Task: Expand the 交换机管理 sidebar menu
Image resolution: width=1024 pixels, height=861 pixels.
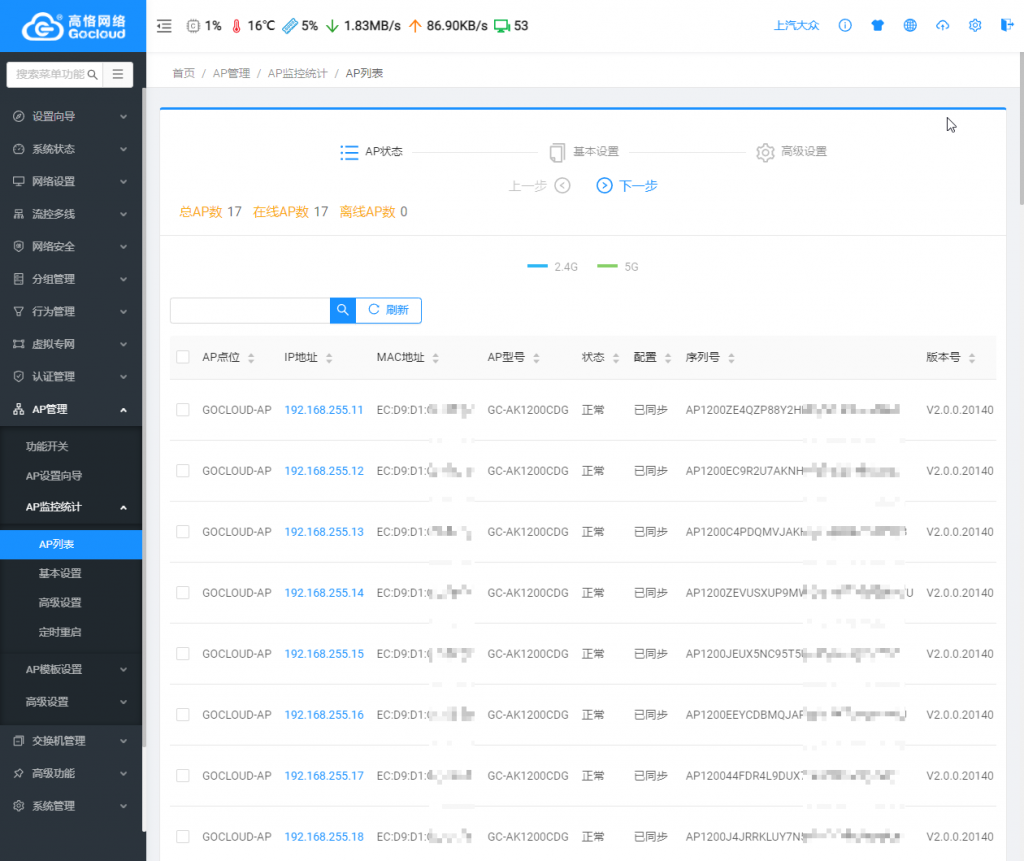Action: [x=72, y=741]
